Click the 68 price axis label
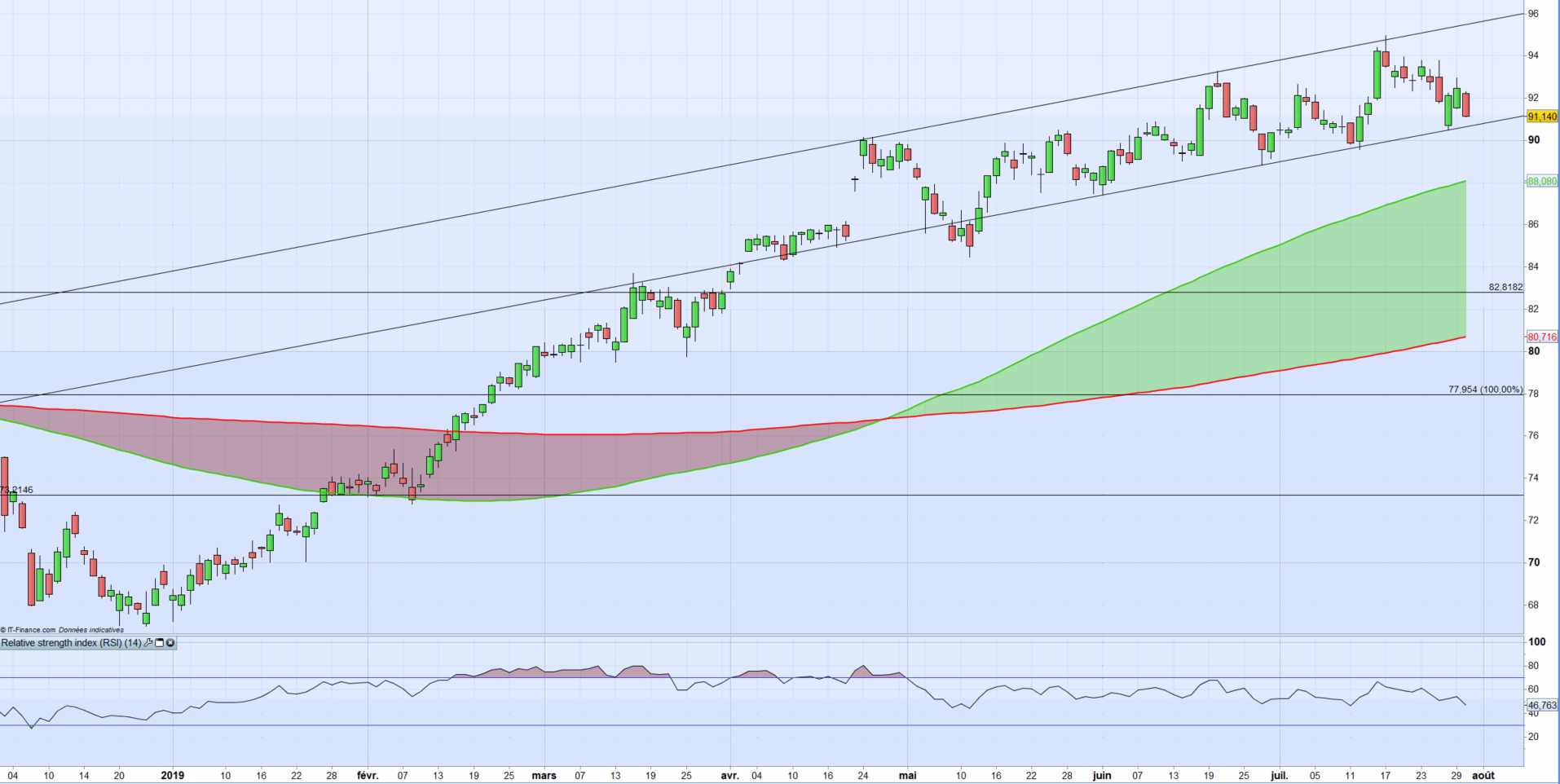Image resolution: width=1560 pixels, height=784 pixels. click(x=1533, y=605)
